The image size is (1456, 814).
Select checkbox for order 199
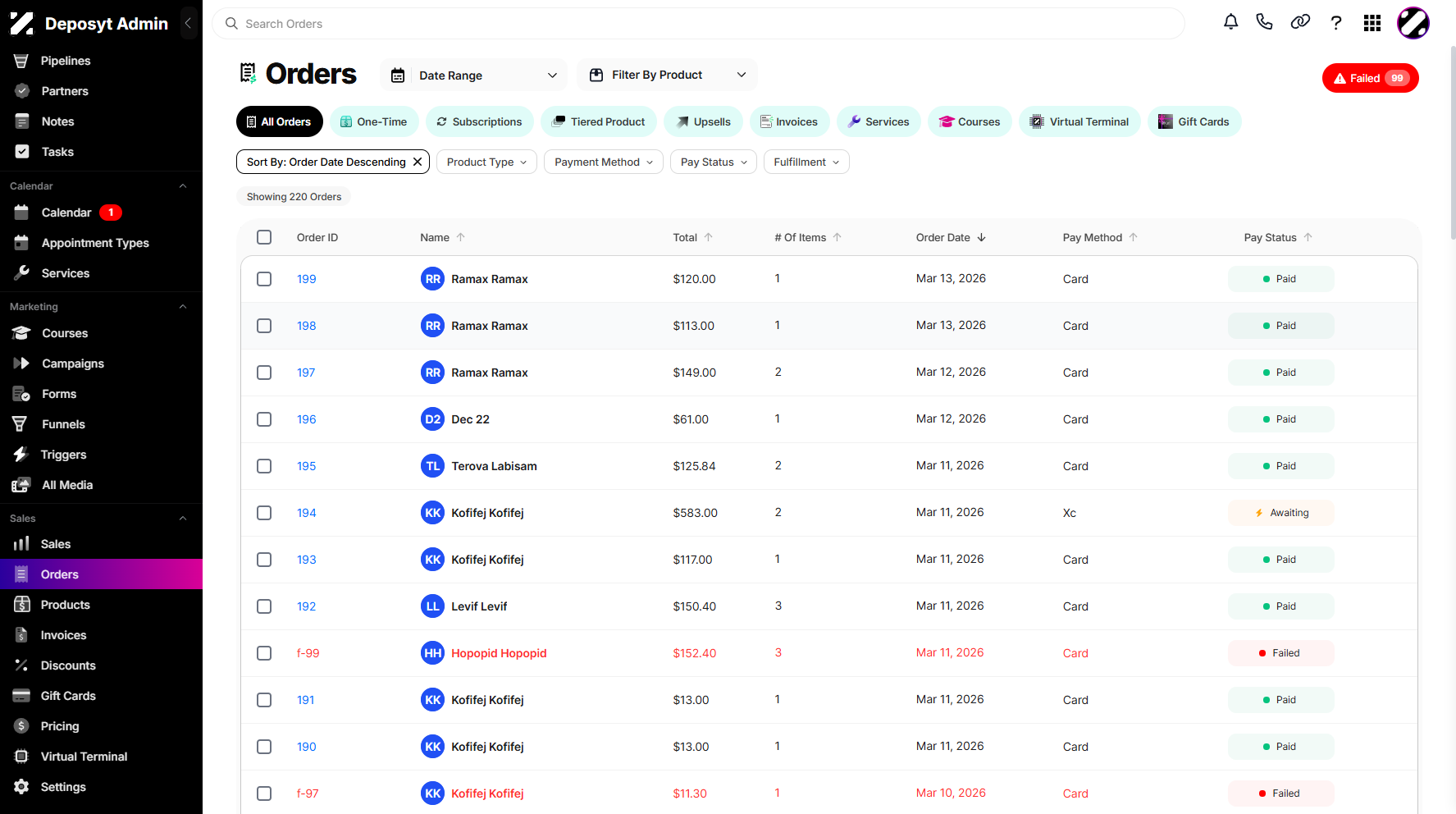click(264, 279)
